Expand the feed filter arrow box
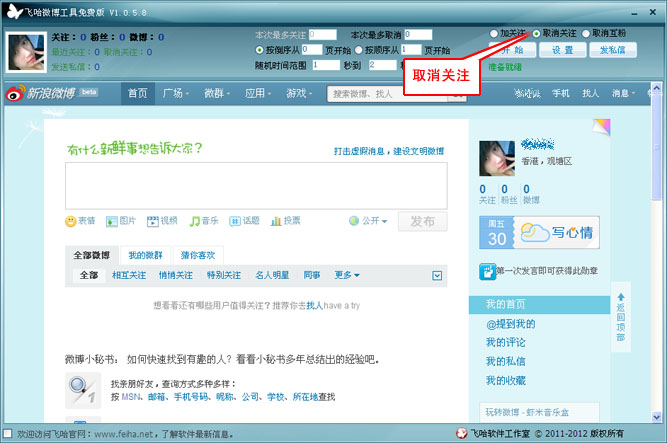 point(437,276)
